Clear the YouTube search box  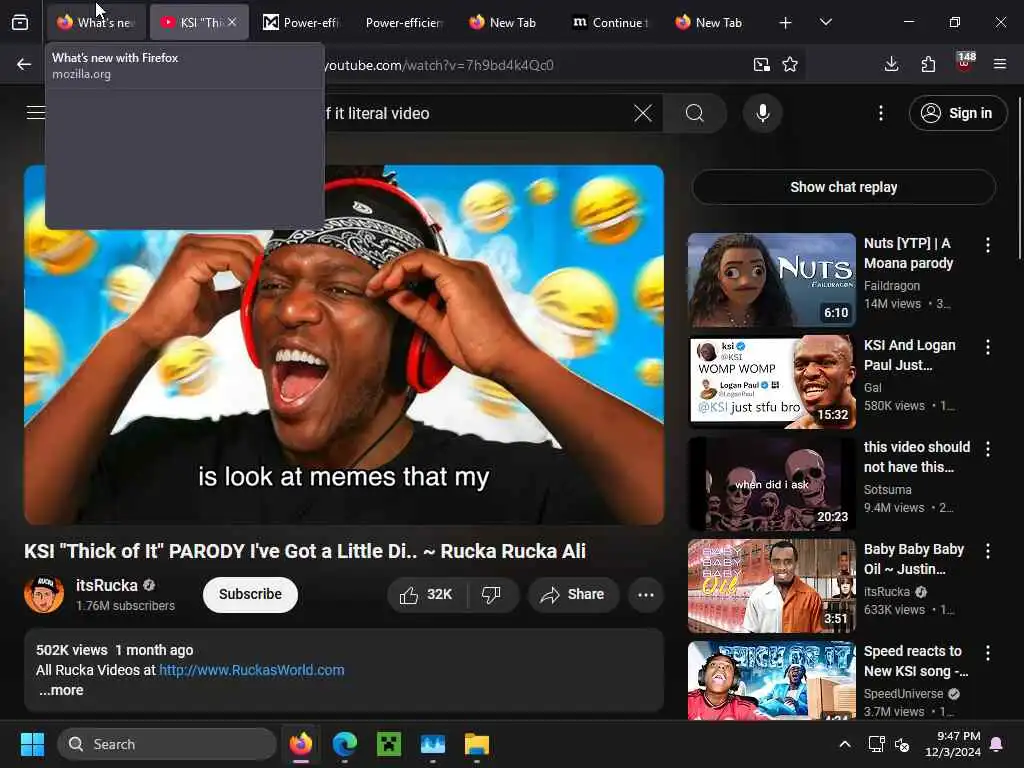pos(643,114)
